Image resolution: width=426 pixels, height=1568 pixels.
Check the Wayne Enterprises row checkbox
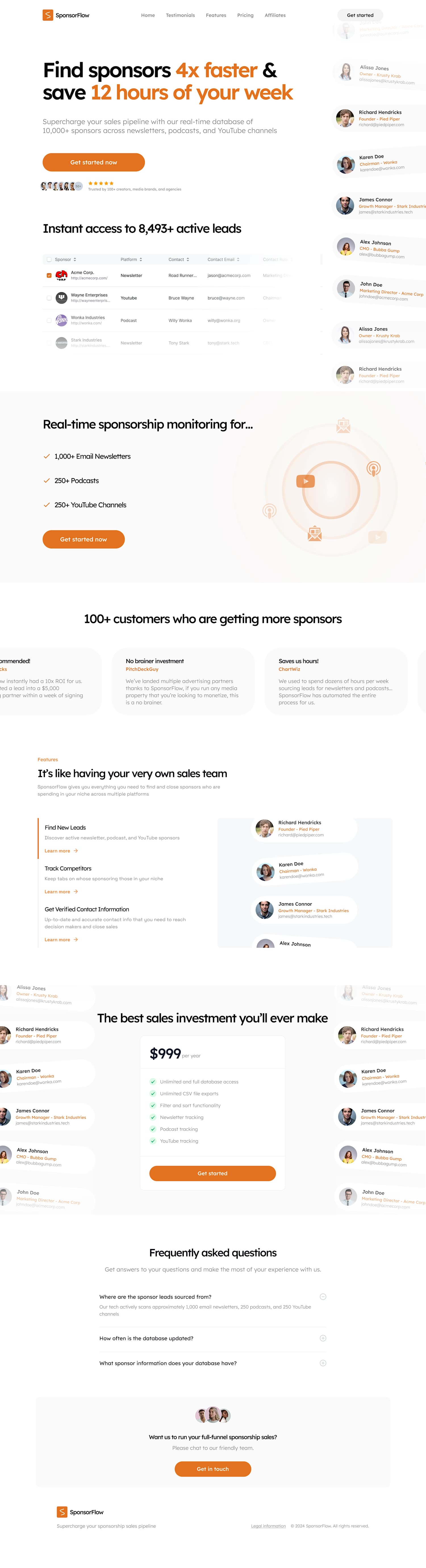[49, 298]
